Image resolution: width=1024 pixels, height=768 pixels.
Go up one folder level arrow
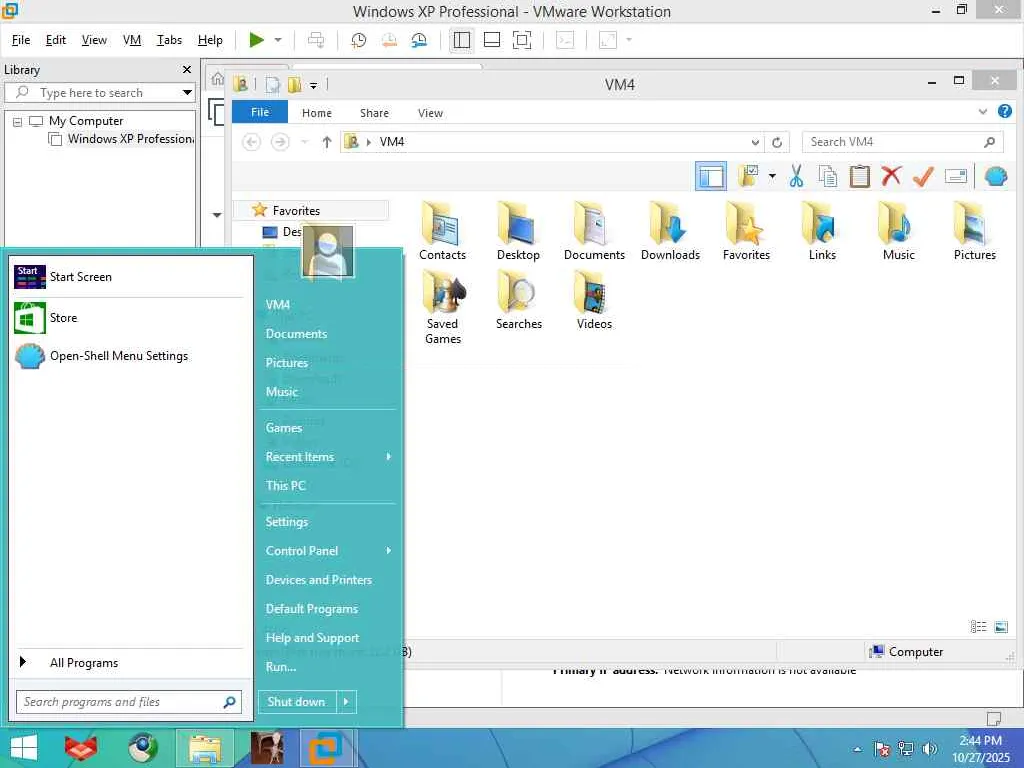pos(327,142)
